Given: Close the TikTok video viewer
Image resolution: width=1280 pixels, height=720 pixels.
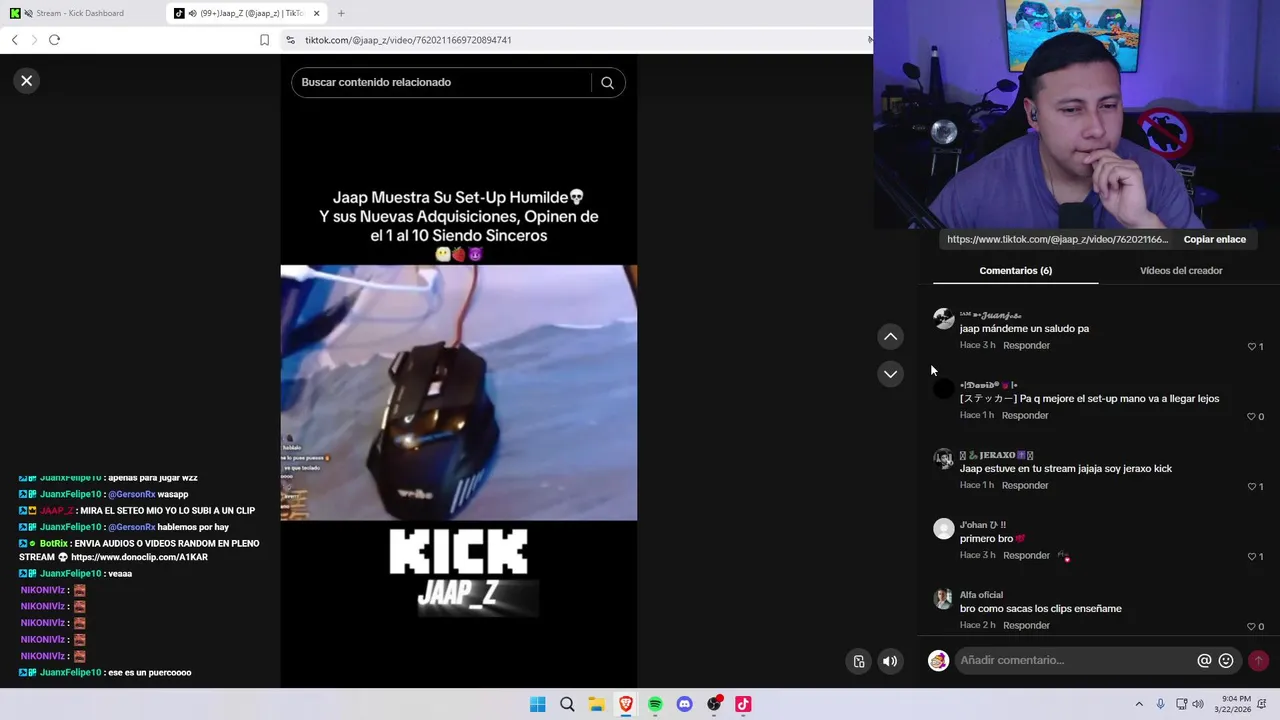Looking at the screenshot, I should point(27,81).
